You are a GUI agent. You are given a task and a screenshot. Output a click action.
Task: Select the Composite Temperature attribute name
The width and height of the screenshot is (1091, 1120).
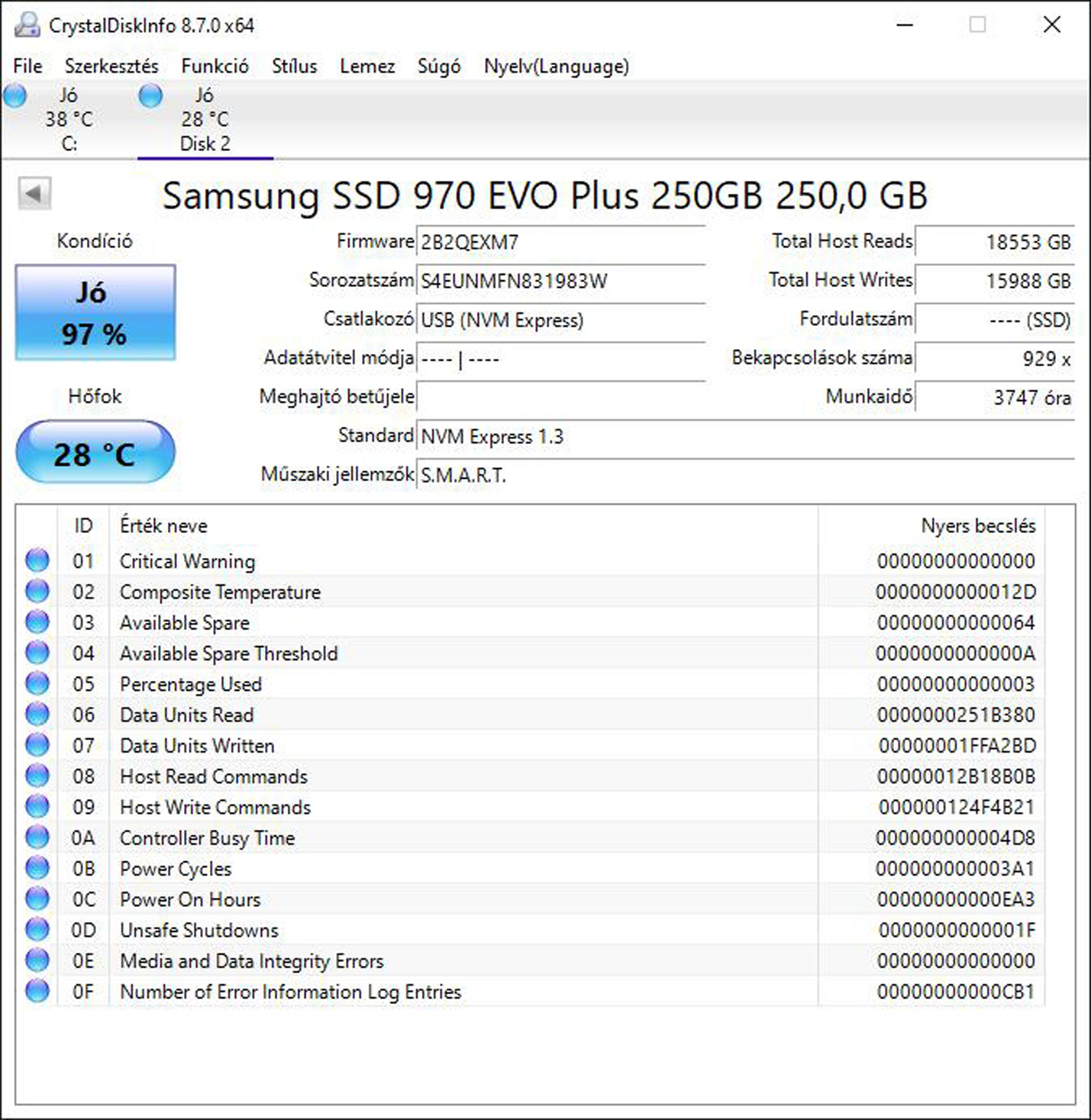point(220,592)
